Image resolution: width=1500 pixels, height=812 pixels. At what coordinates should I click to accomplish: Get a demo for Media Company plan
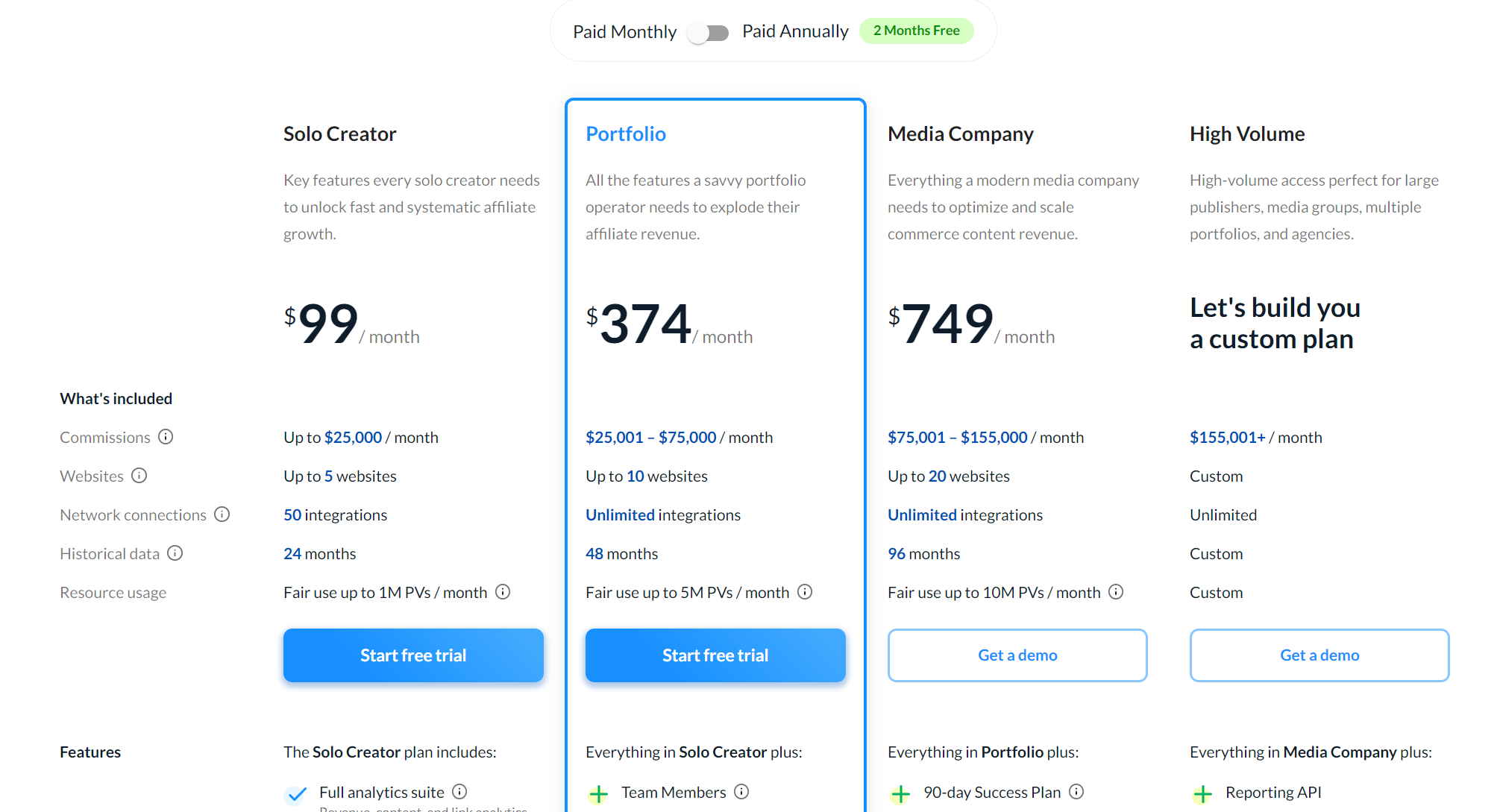[1017, 655]
